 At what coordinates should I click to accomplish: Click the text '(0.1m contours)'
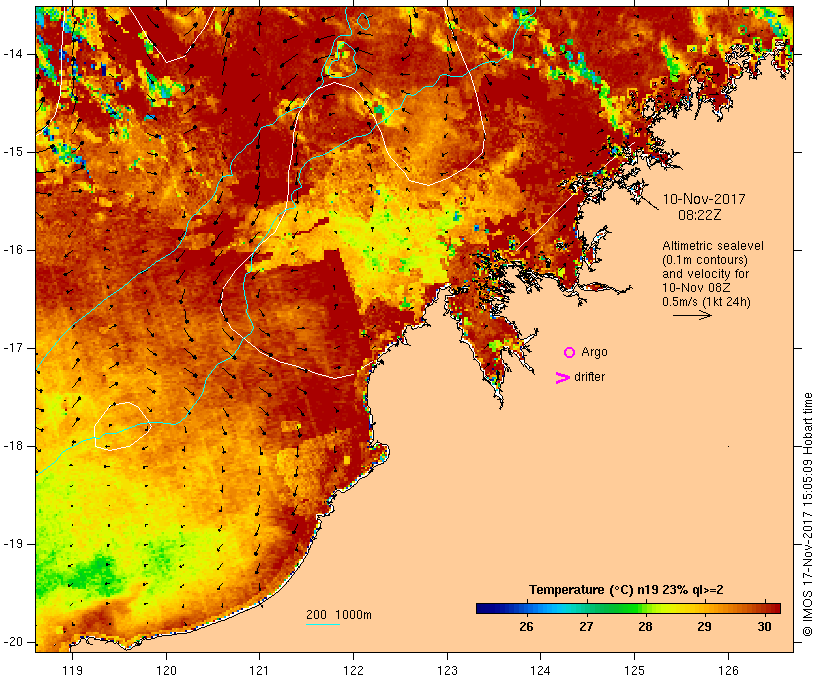[x=705, y=260]
